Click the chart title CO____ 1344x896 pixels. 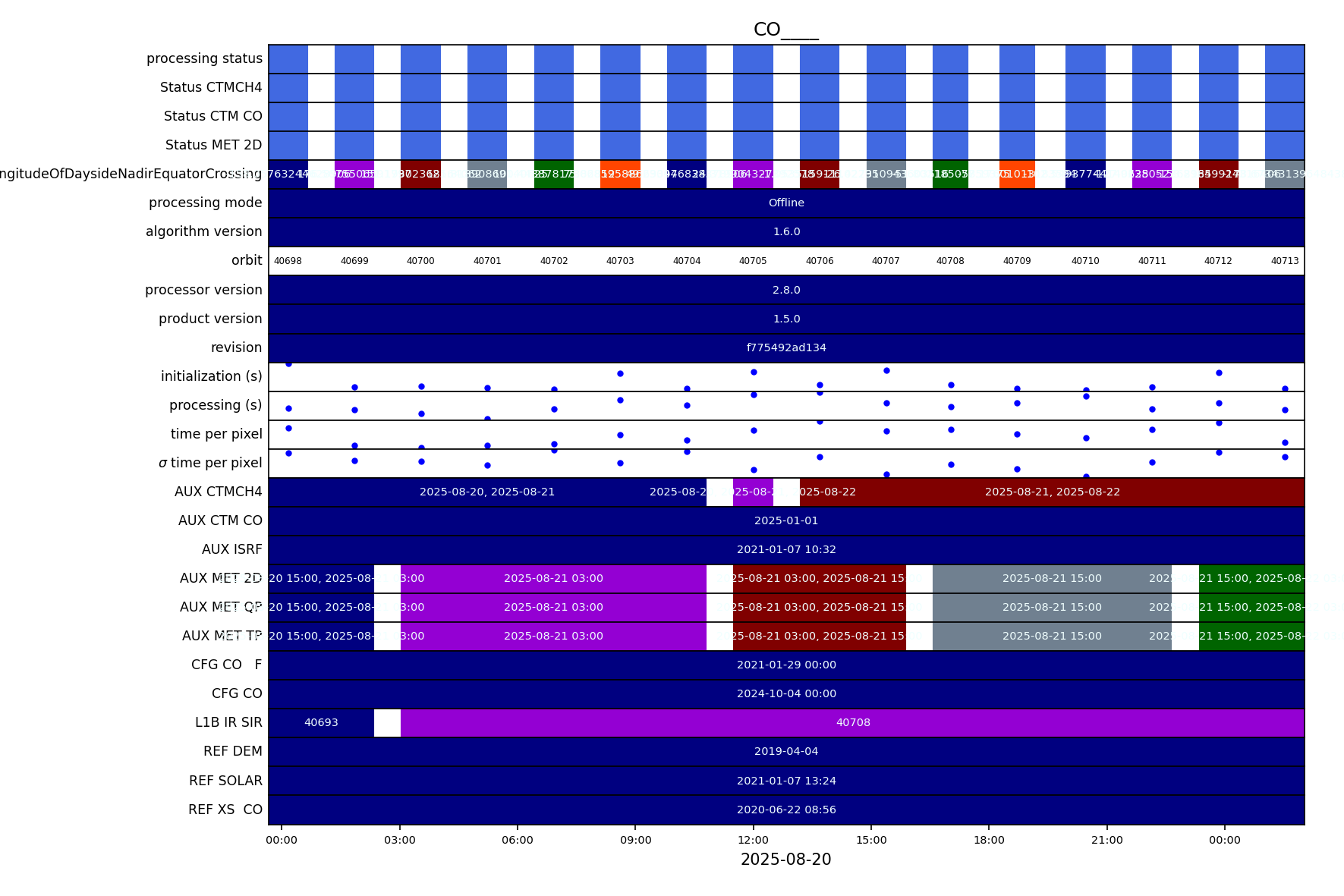785,30
